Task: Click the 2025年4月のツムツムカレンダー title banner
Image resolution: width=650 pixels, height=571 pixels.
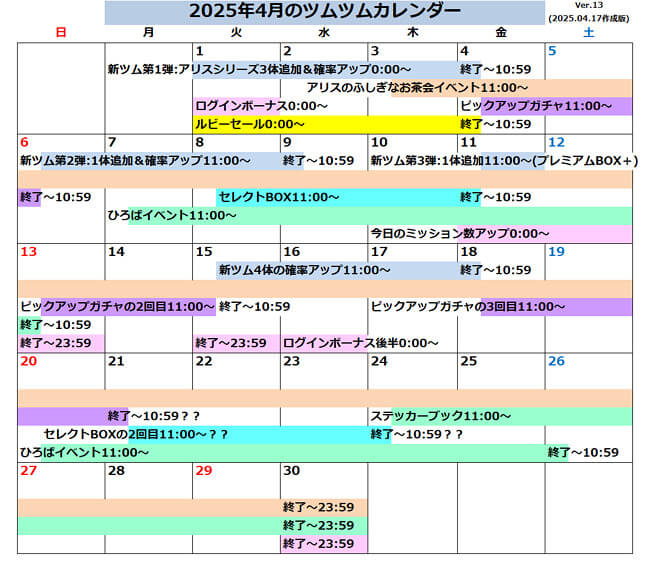Action: (x=325, y=12)
